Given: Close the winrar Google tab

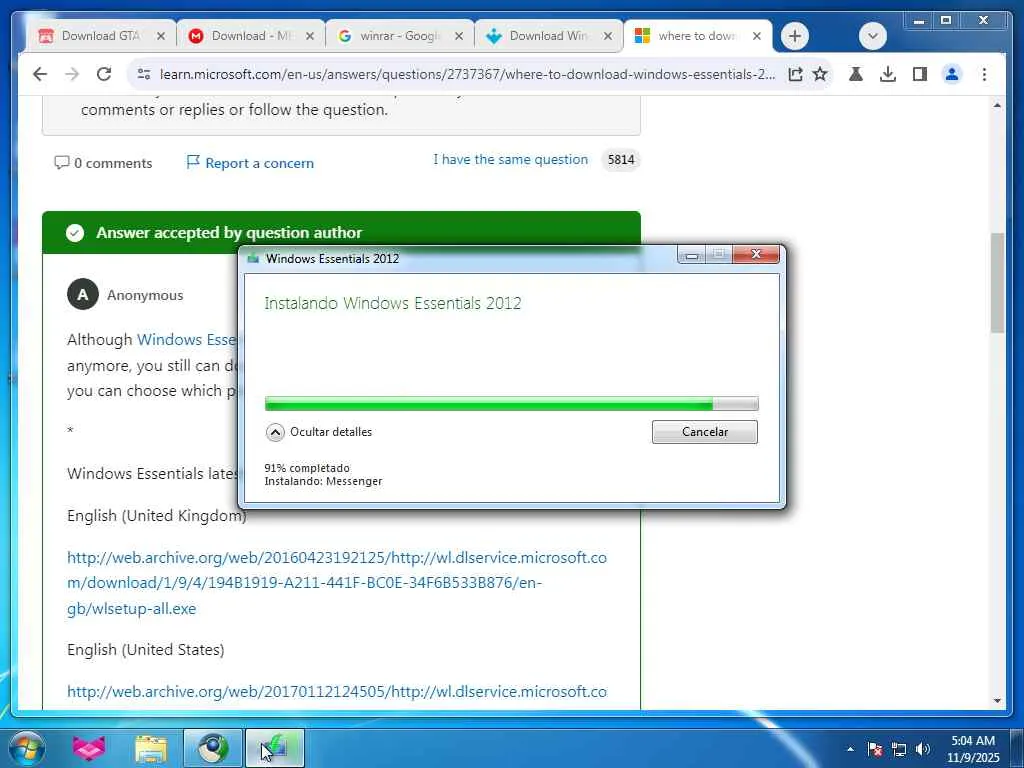Looking at the screenshot, I should tap(459, 36).
